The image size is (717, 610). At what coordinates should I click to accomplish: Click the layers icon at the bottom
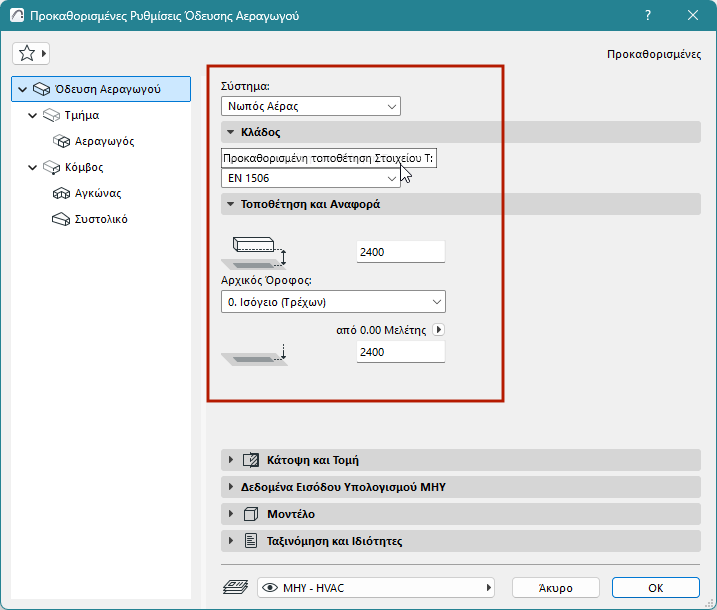235,587
